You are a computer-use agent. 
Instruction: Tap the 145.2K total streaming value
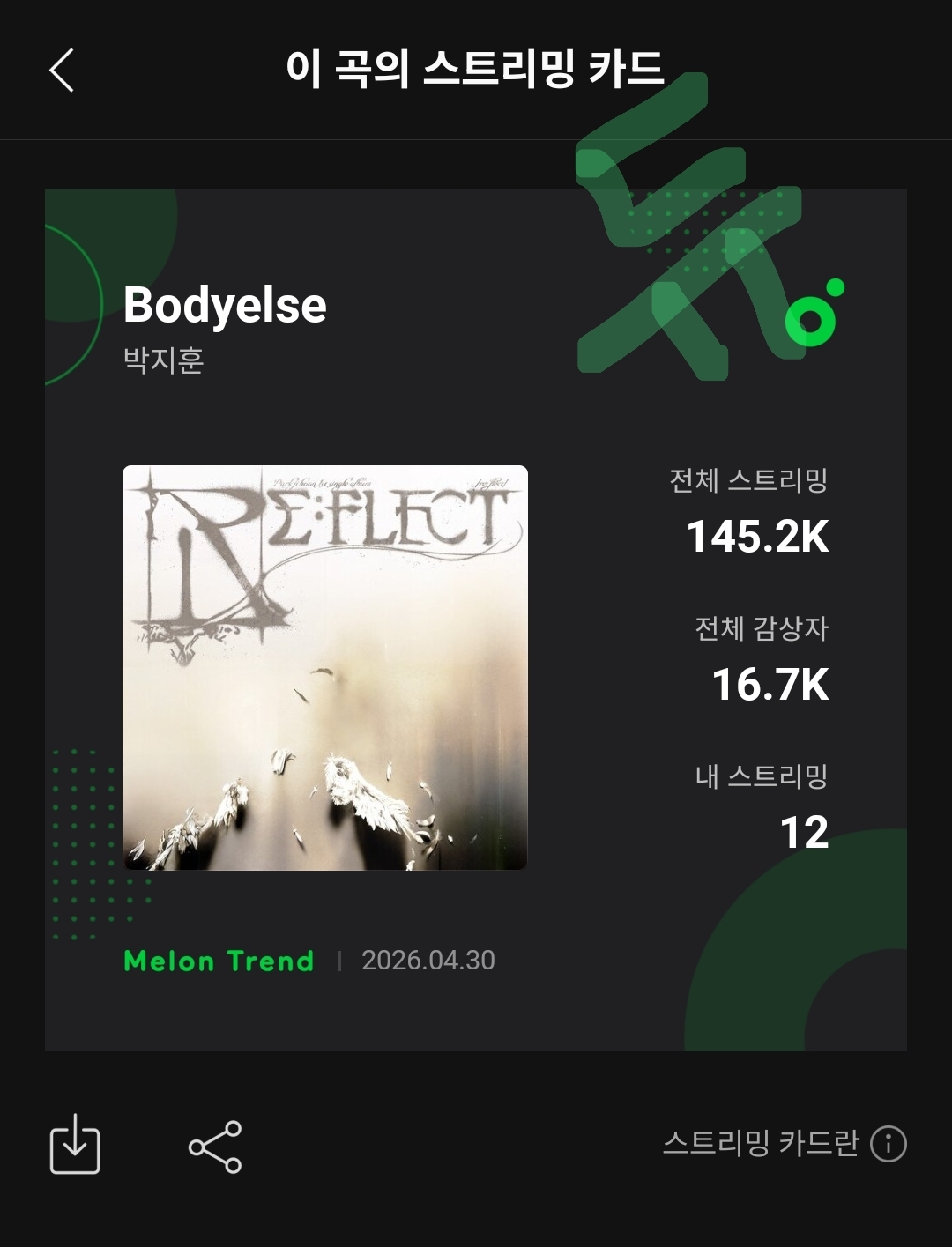click(x=758, y=536)
